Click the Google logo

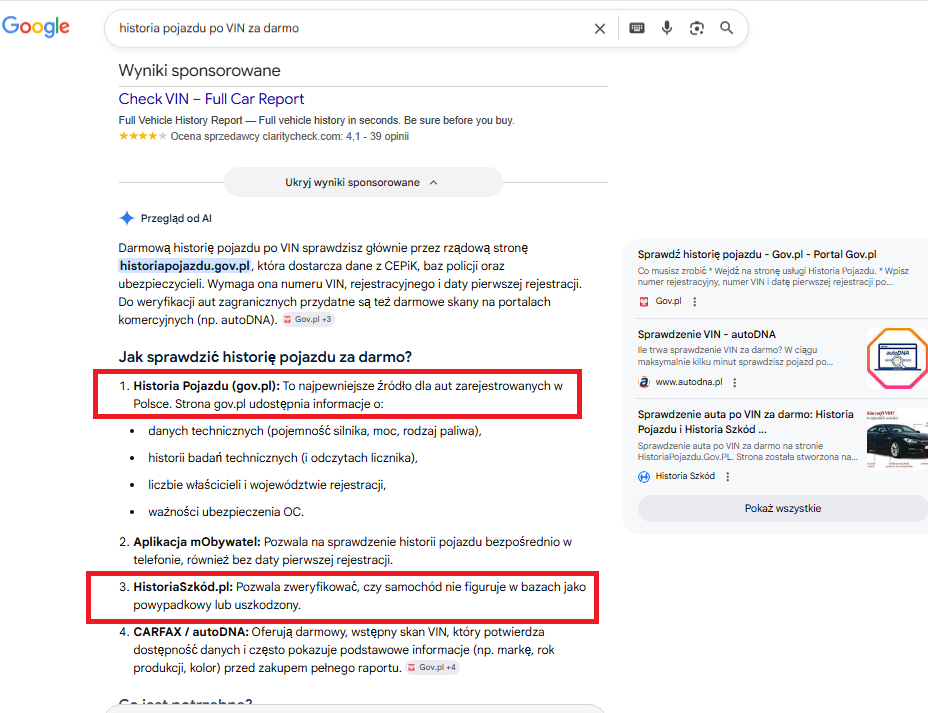pyautogui.click(x=36, y=27)
